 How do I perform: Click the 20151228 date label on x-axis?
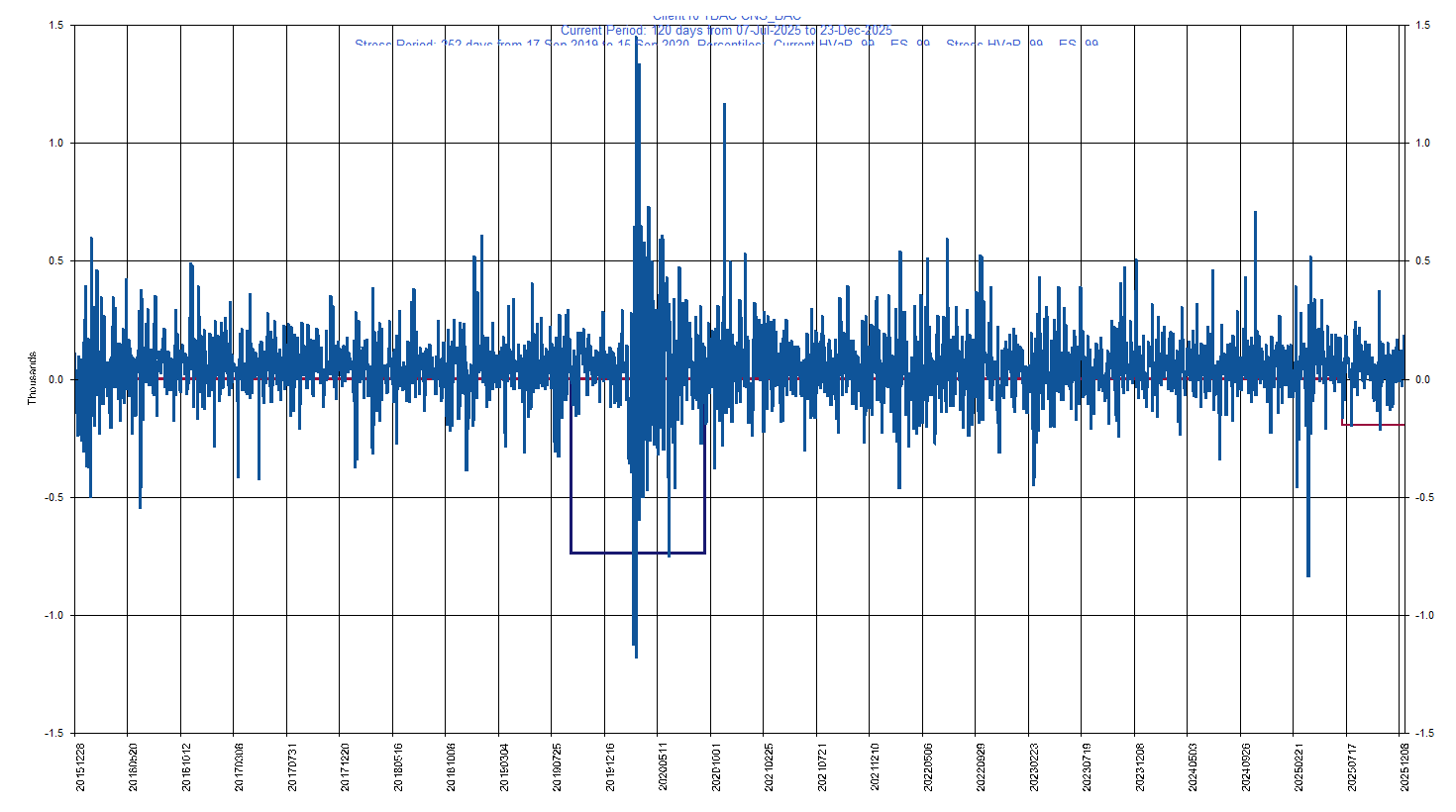point(81,768)
